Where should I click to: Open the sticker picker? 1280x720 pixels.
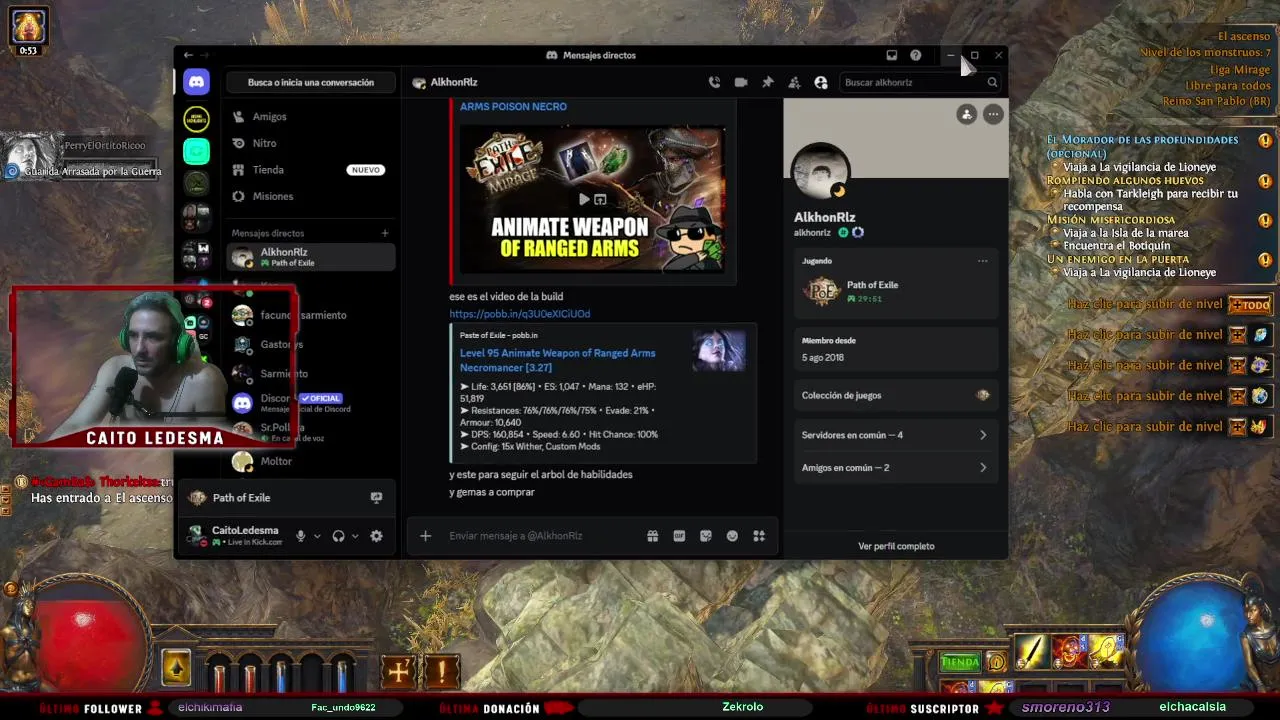706,536
